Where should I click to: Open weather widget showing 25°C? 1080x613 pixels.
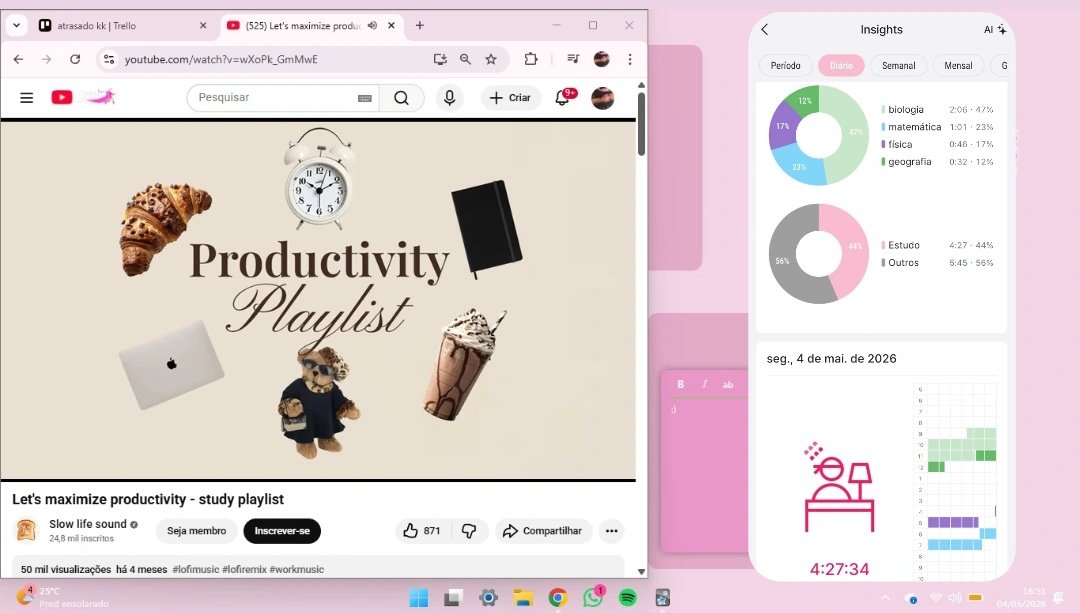tap(63, 596)
